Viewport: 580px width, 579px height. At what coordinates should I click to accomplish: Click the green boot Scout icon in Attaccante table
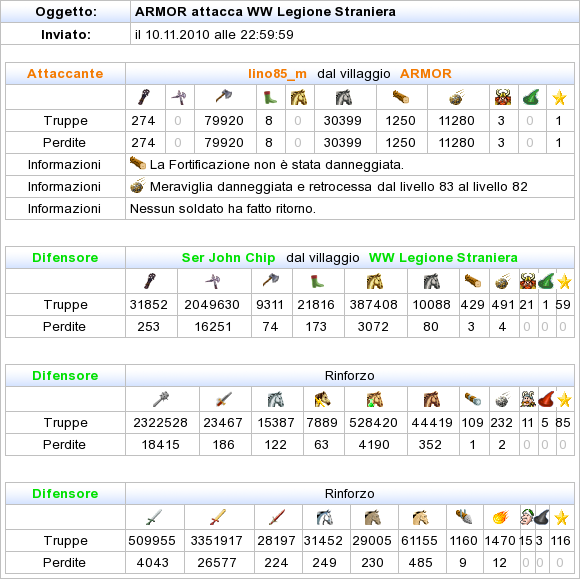270,98
